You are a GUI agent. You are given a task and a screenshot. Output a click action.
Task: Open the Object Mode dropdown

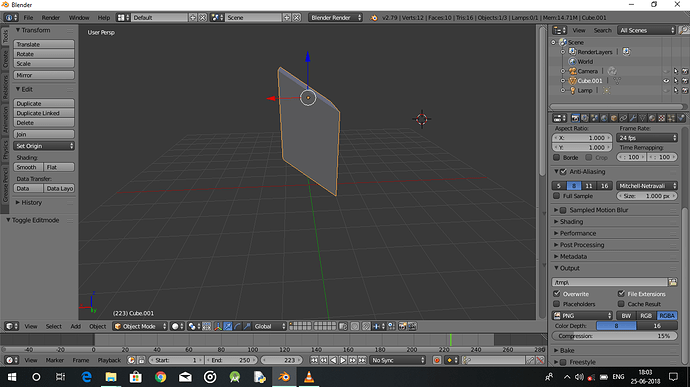coord(140,326)
